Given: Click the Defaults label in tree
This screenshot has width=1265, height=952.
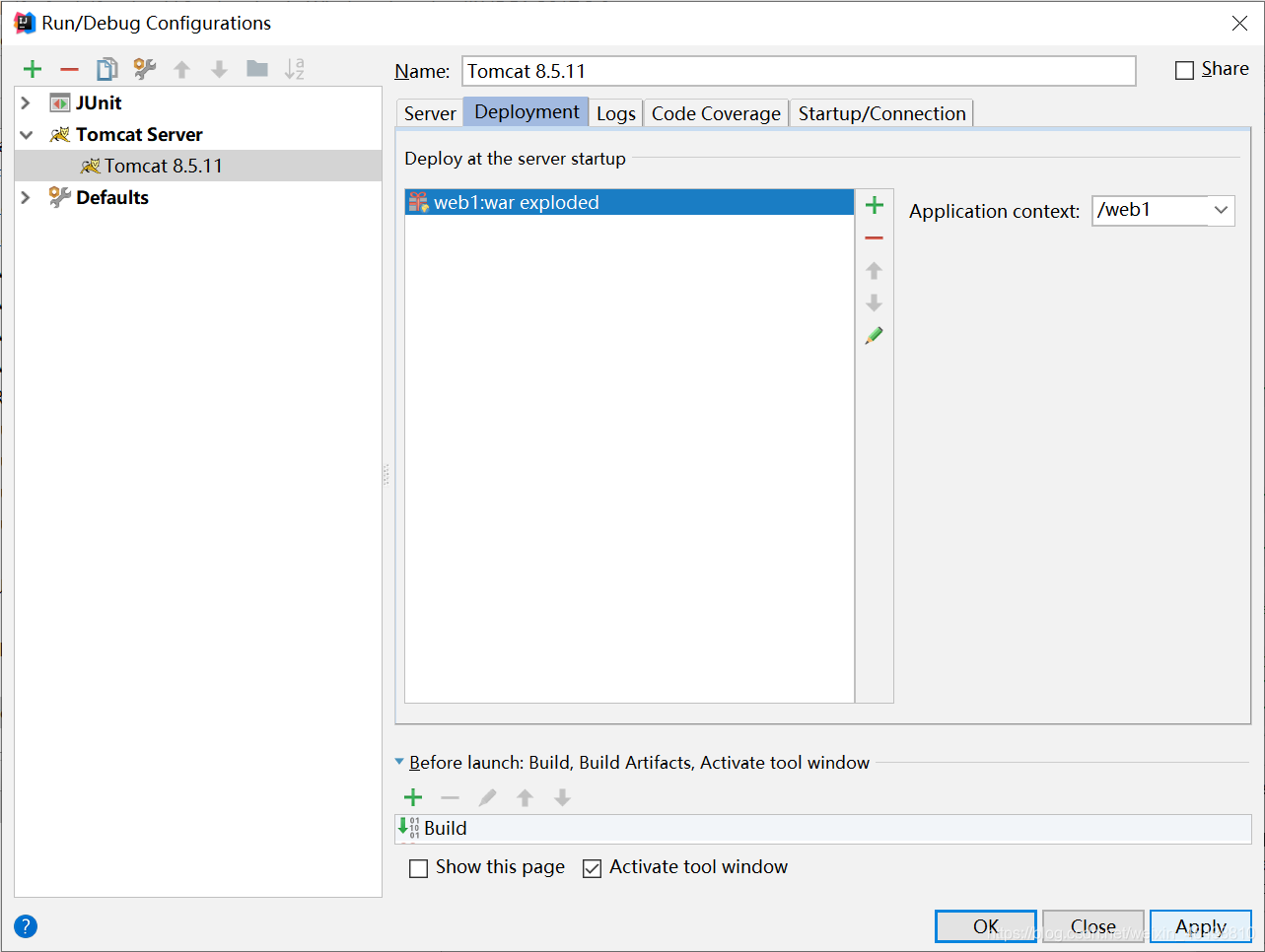Looking at the screenshot, I should pos(112,197).
